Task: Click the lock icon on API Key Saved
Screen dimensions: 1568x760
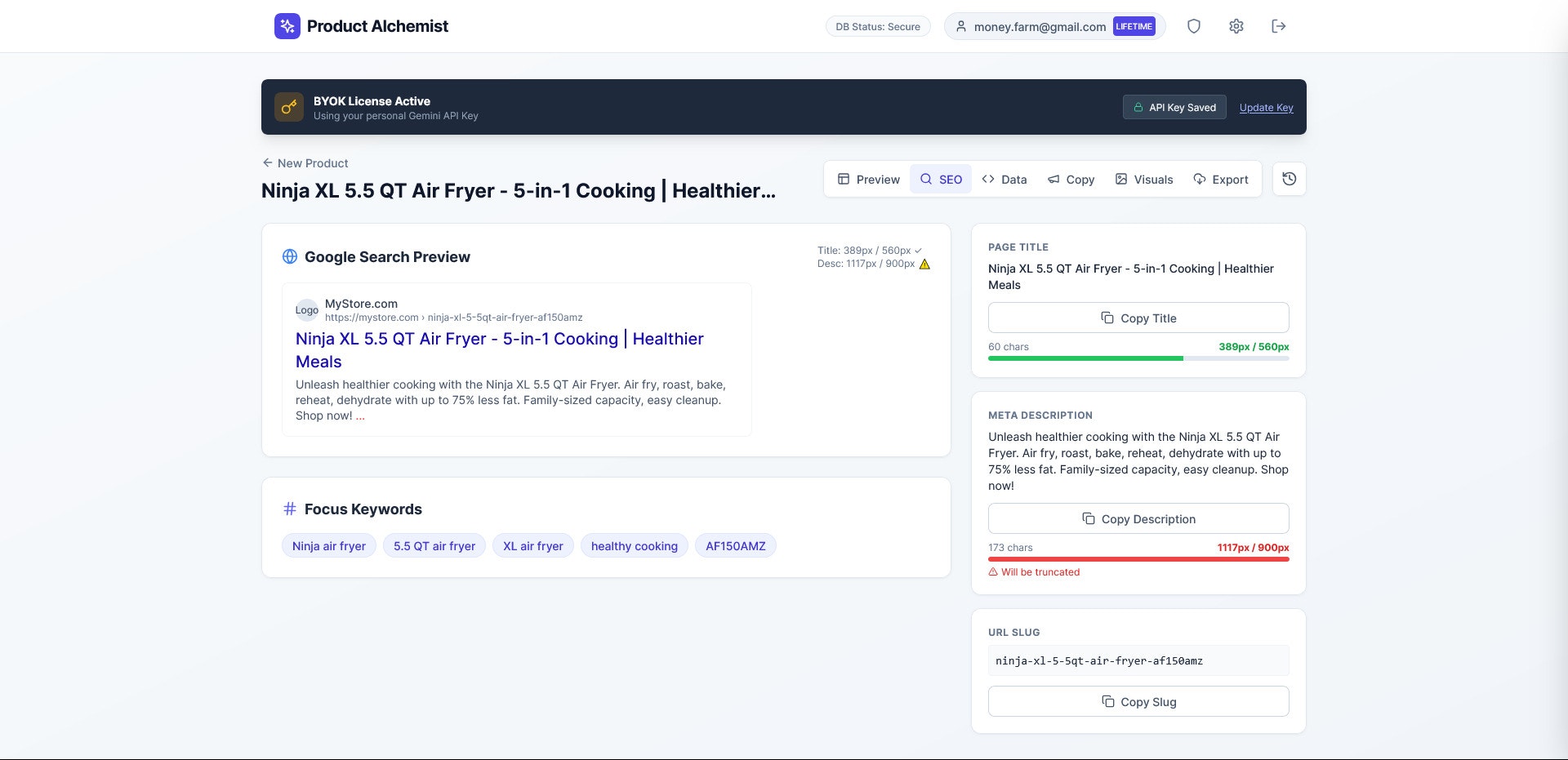Action: [1138, 107]
